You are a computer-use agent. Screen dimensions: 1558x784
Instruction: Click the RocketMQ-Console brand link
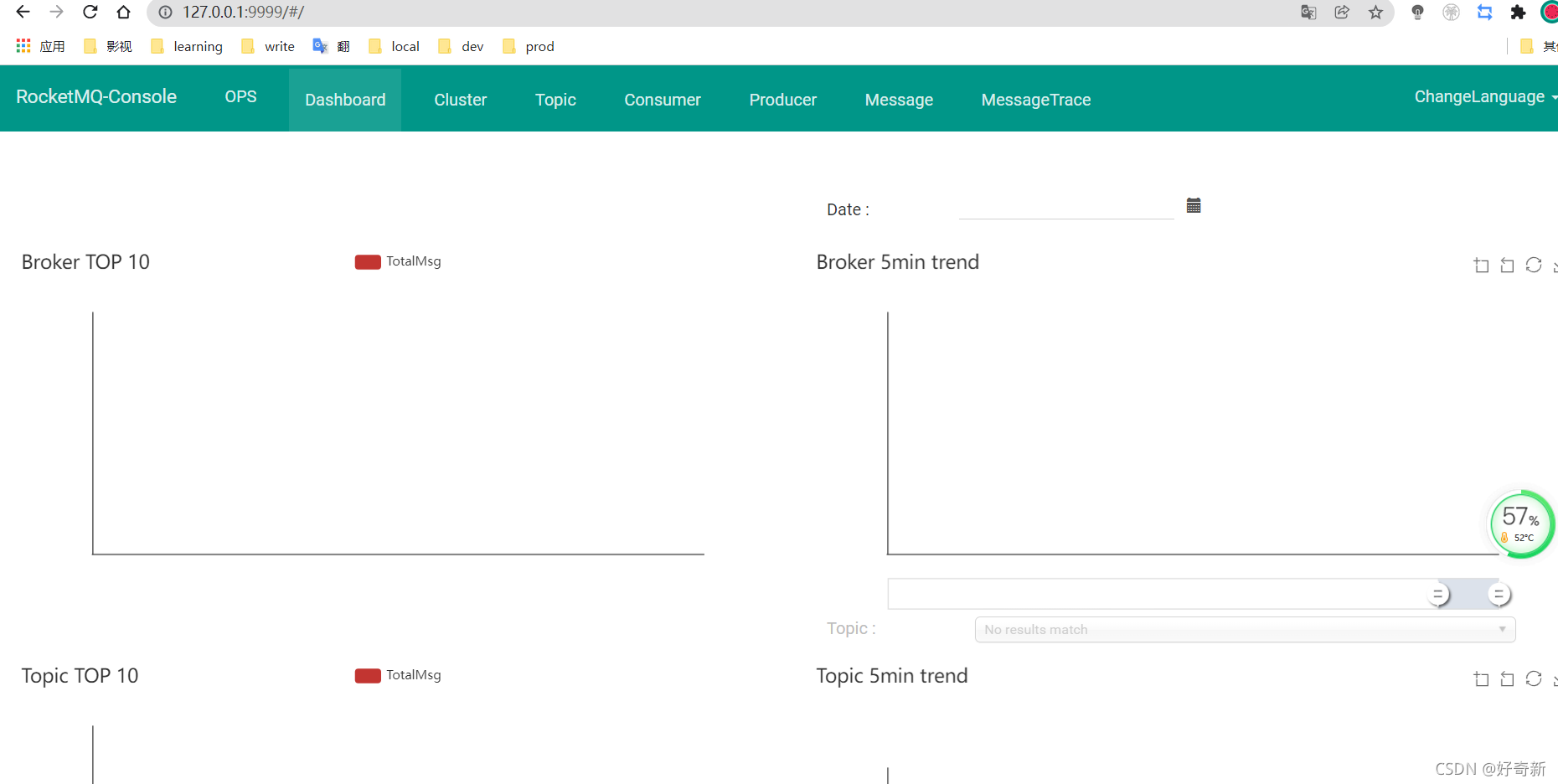pyautogui.click(x=96, y=96)
